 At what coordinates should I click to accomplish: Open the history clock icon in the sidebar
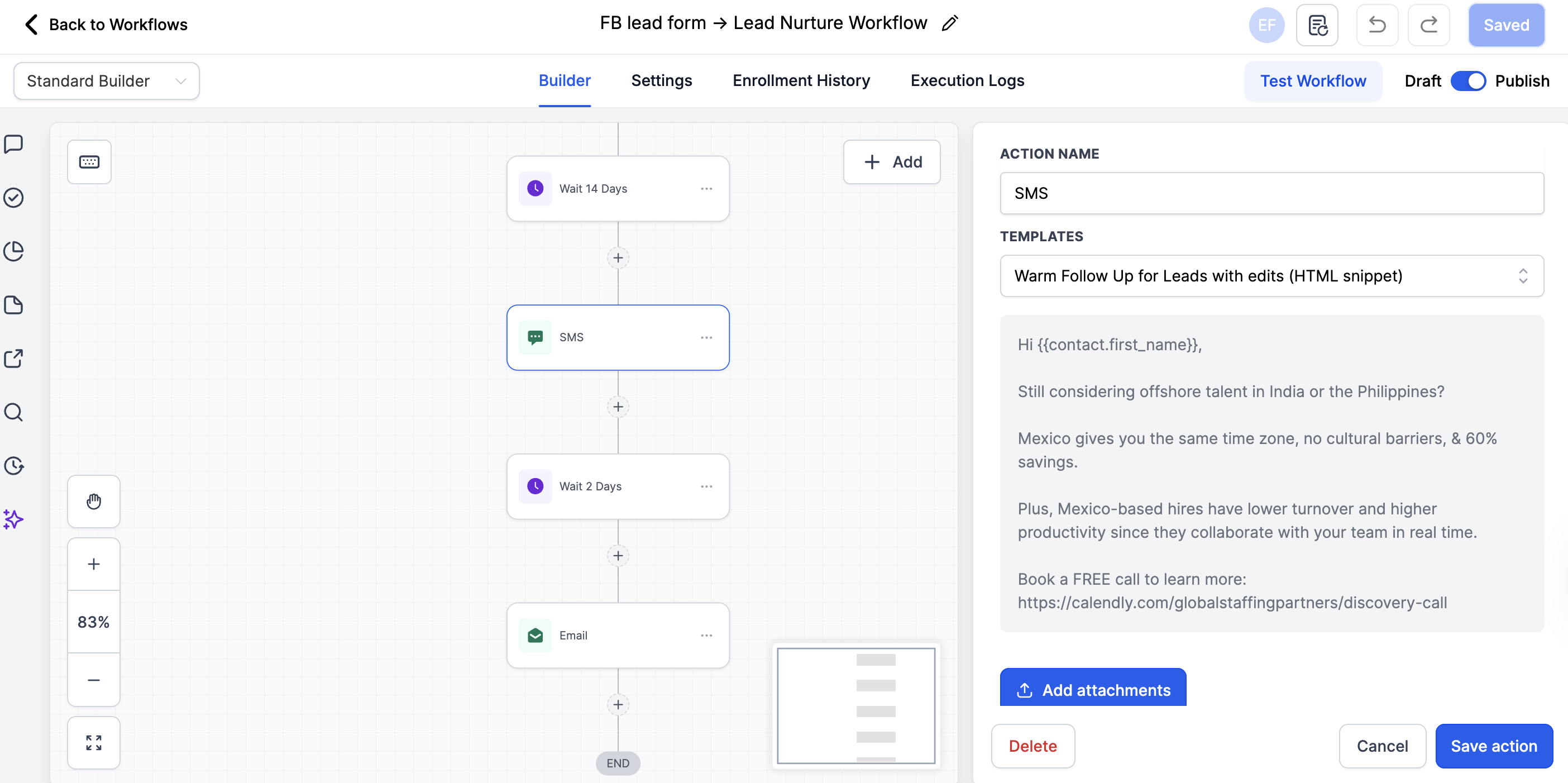13,466
